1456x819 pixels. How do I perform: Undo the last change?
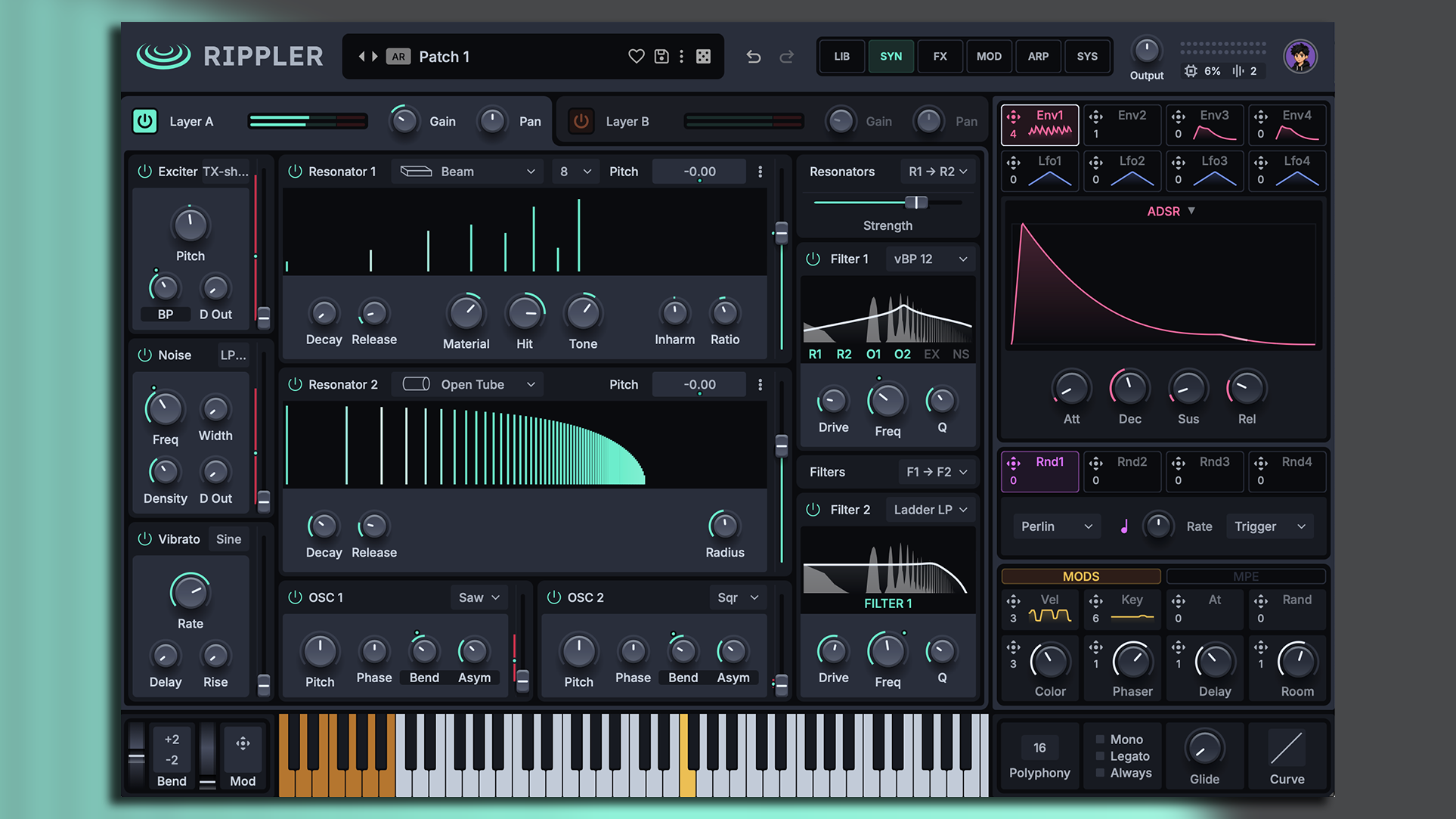(753, 56)
